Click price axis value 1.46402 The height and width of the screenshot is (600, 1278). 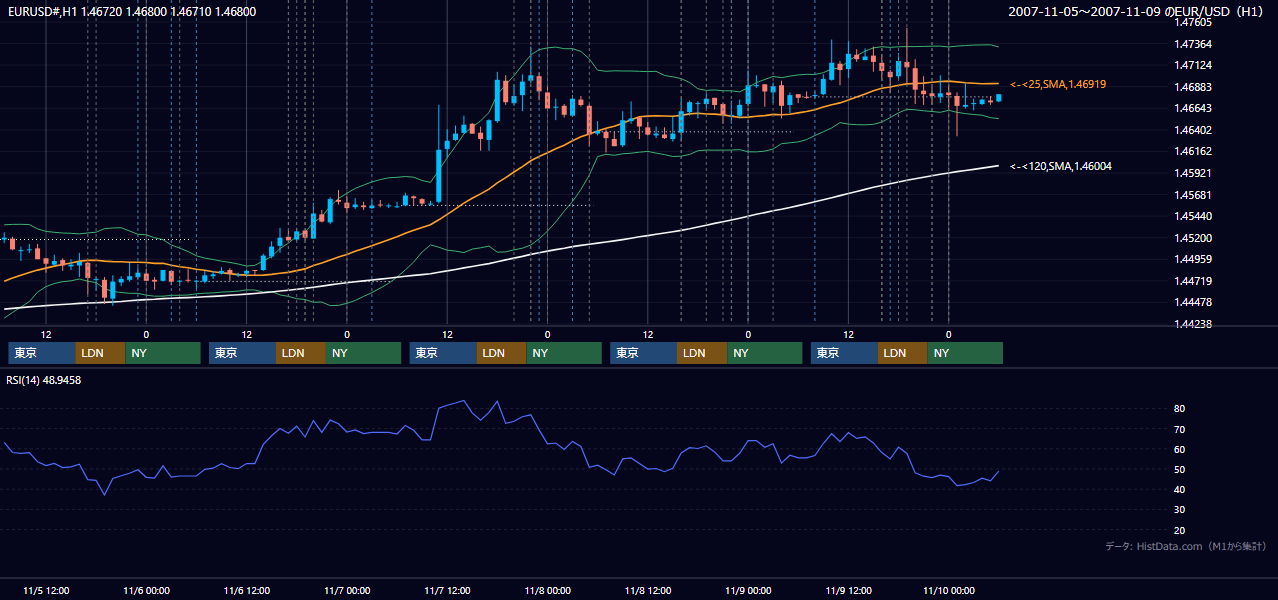tap(1192, 130)
